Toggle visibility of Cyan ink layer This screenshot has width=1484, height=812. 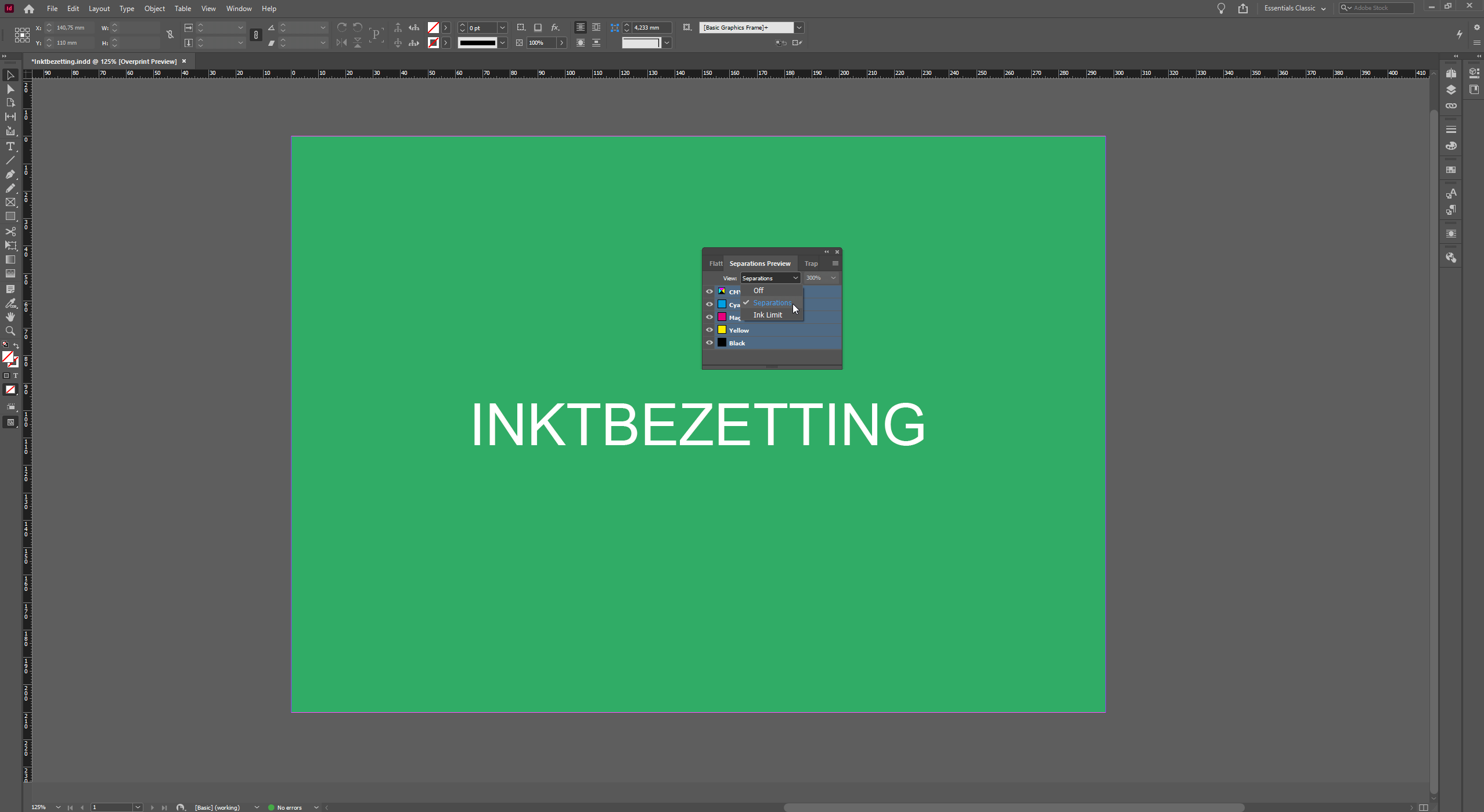pos(709,304)
